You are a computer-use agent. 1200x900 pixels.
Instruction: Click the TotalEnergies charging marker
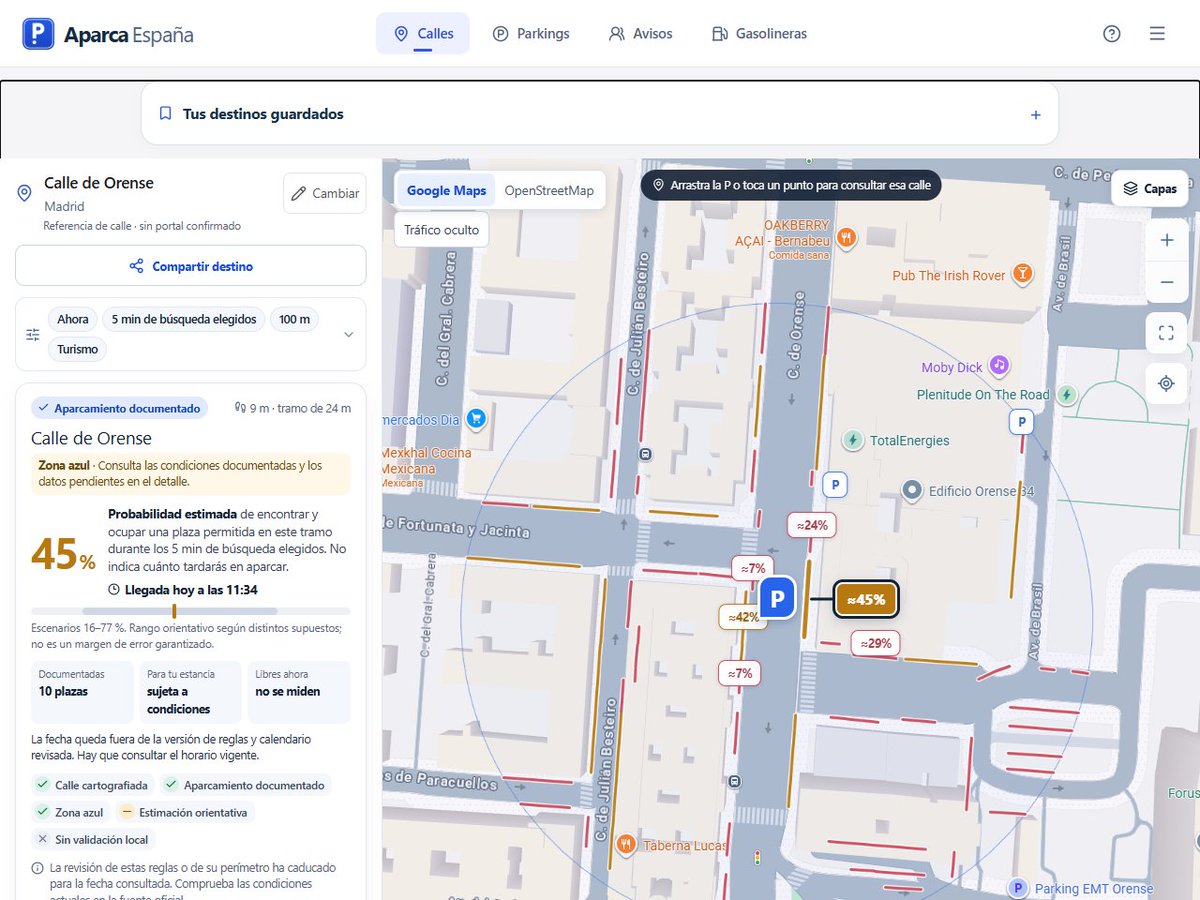[x=852, y=440]
